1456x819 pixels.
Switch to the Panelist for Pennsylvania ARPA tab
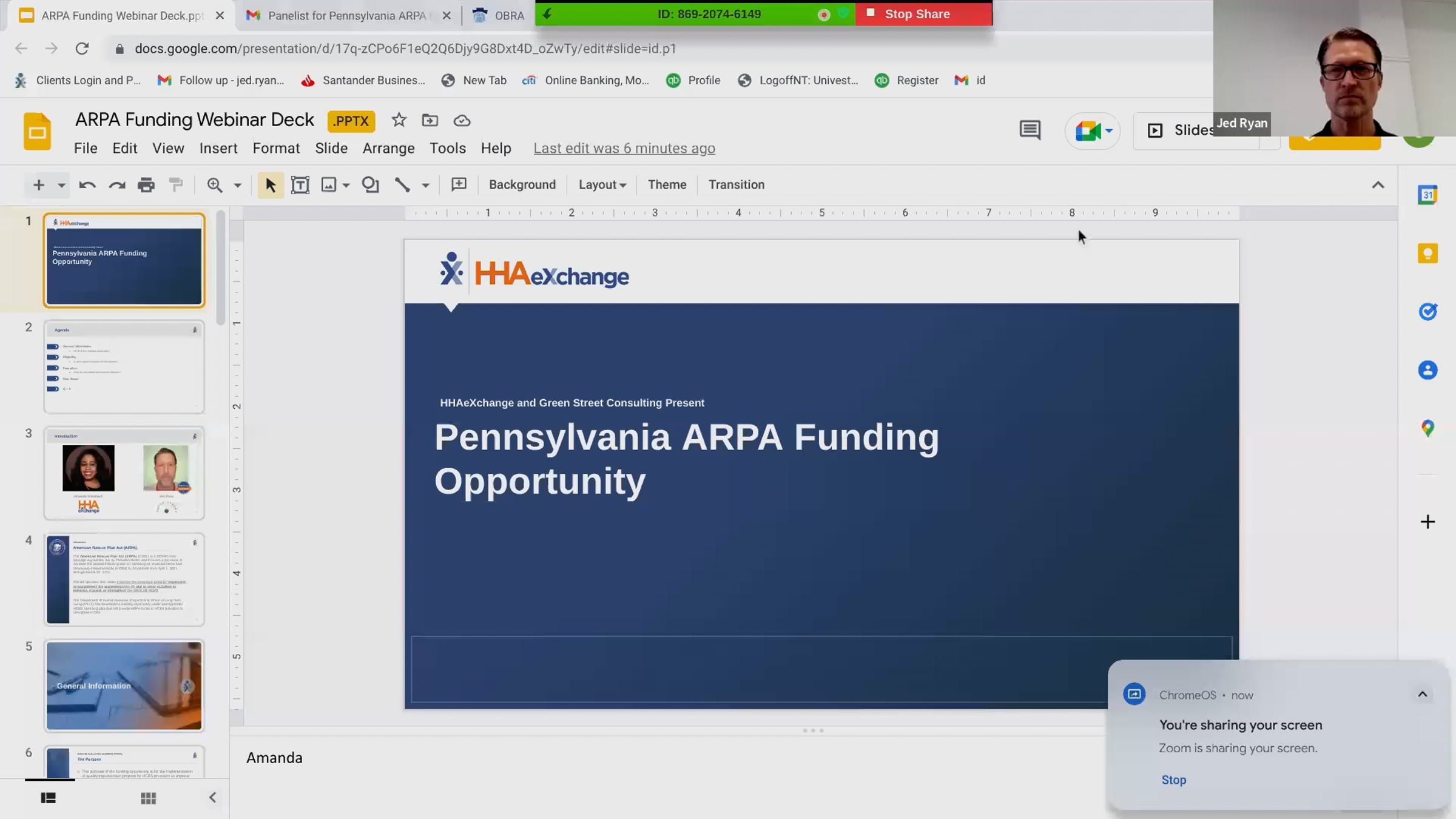pos(347,16)
